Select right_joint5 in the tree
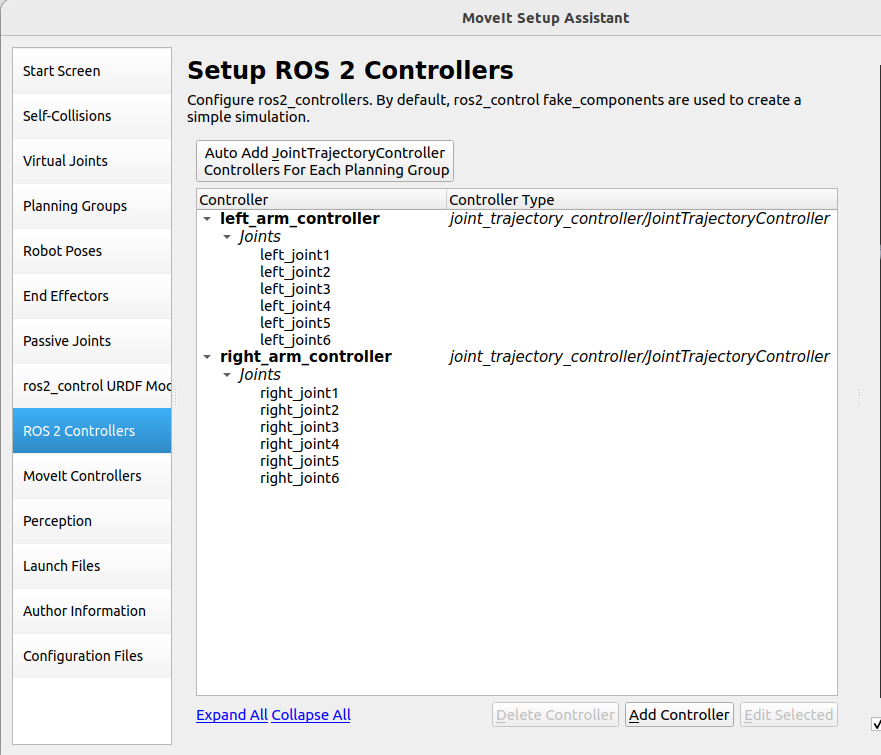The image size is (881, 755). pyautogui.click(x=299, y=461)
